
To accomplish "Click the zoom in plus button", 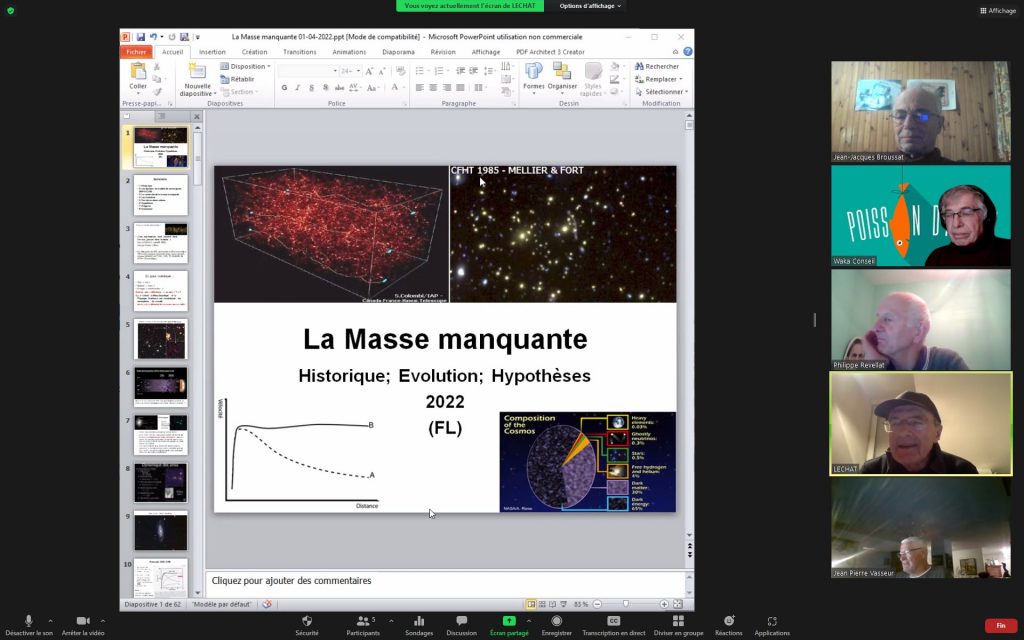I will (664, 605).
